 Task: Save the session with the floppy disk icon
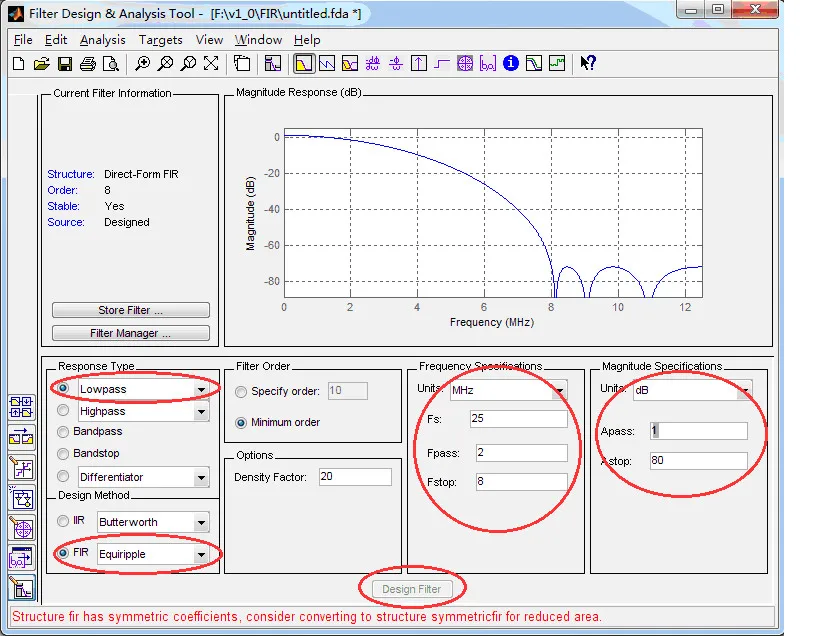[x=65, y=64]
